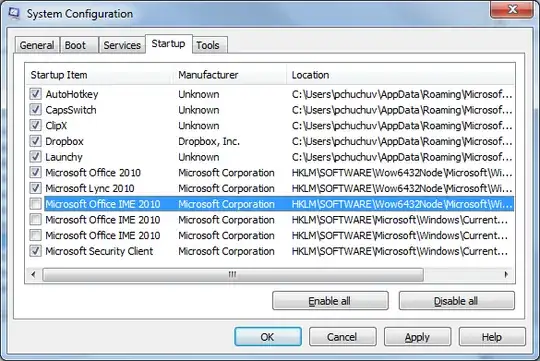
Task: Click the Apply button
Action: pos(417,337)
